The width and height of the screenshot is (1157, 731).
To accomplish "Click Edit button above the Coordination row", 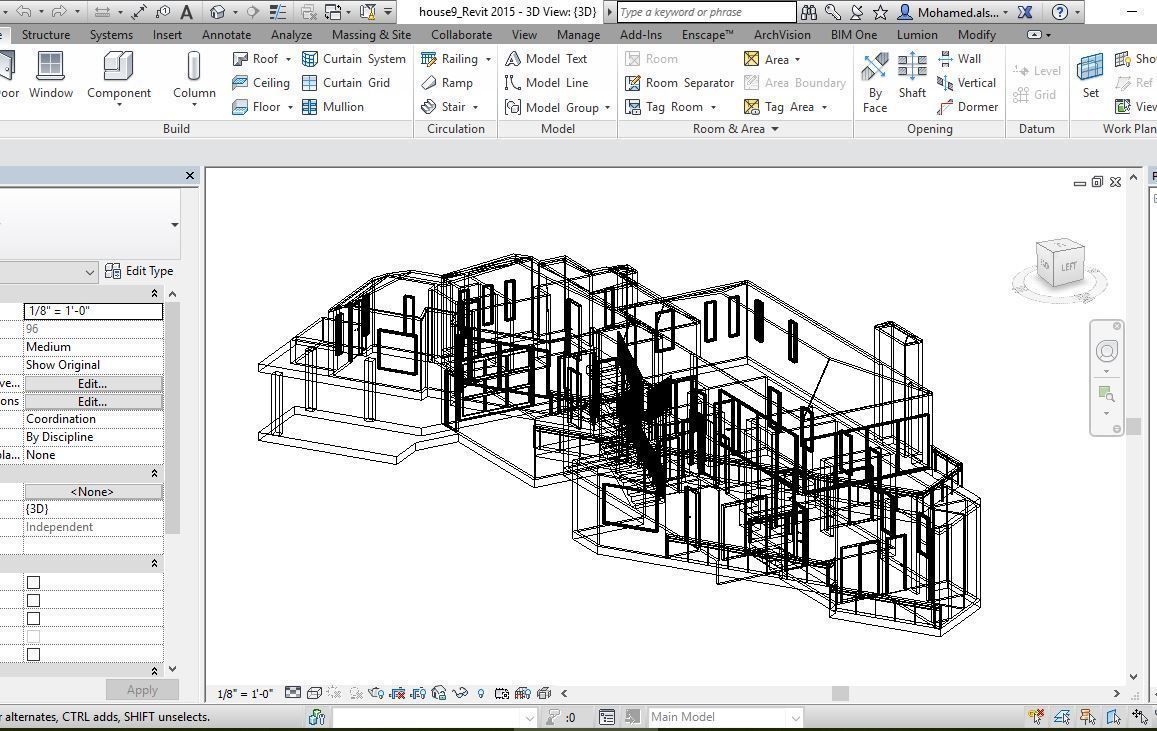I will [93, 401].
